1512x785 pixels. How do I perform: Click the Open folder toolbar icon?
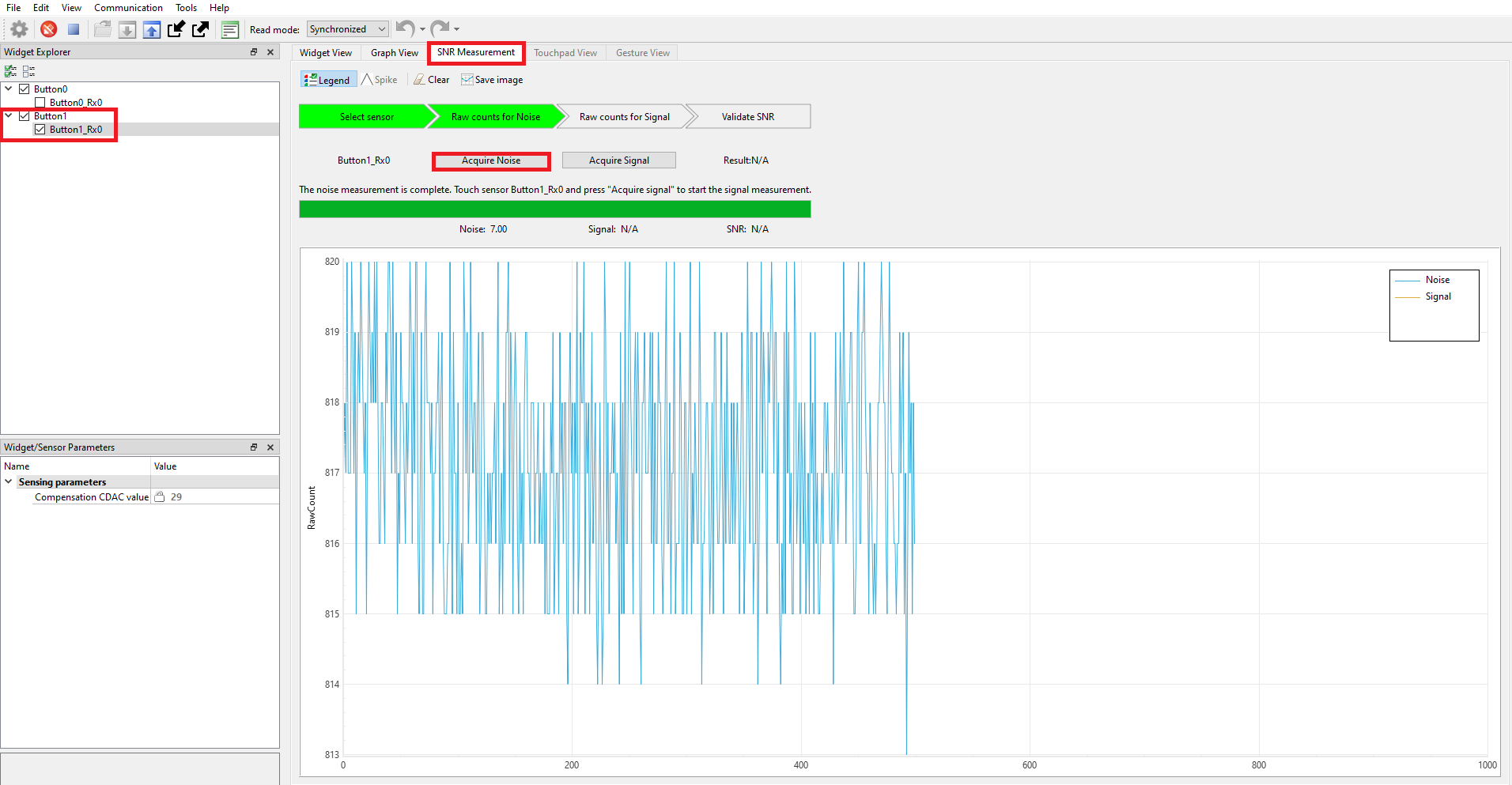(x=103, y=29)
